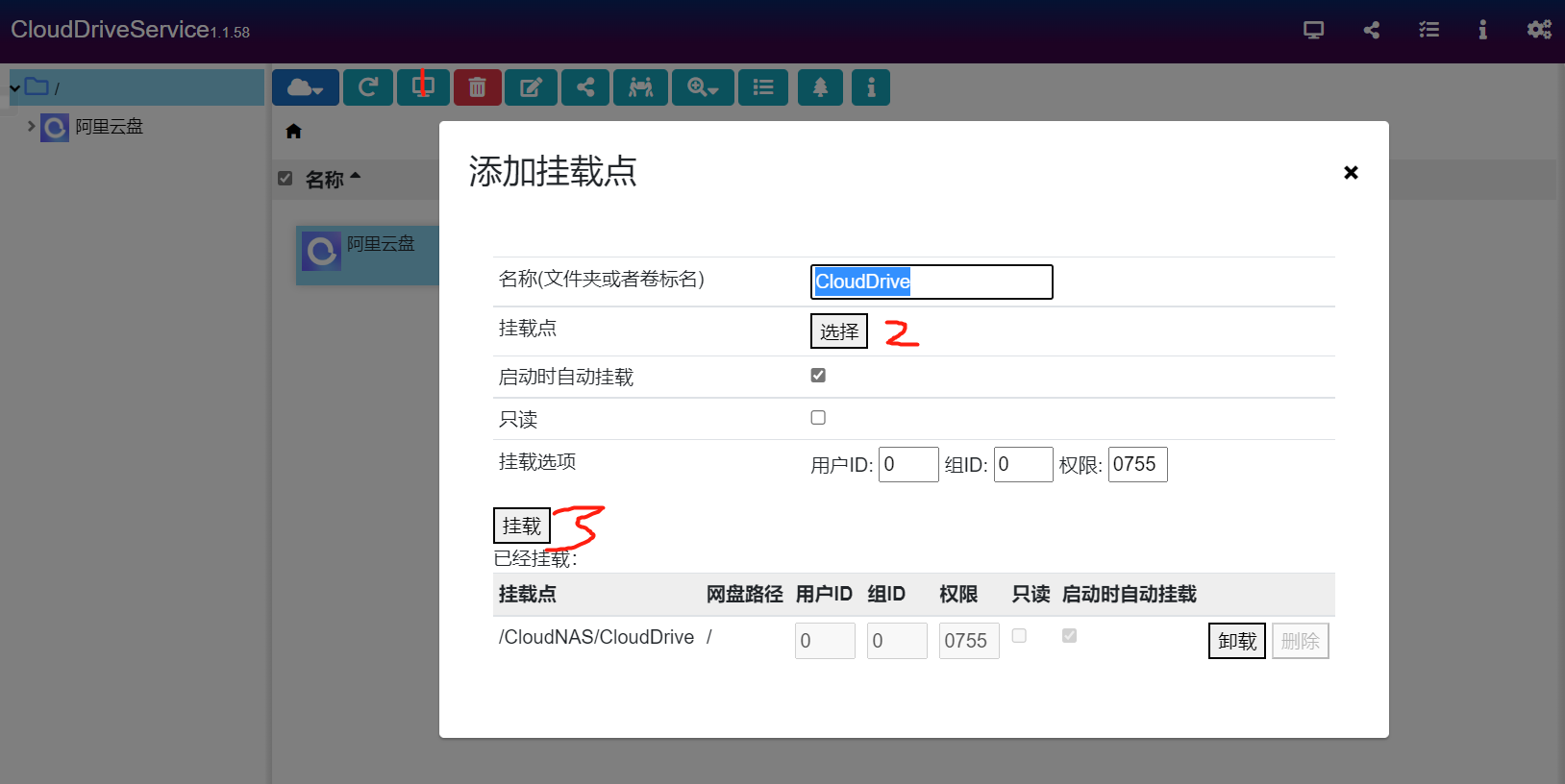Click the 卸载 unmount button

point(1236,641)
